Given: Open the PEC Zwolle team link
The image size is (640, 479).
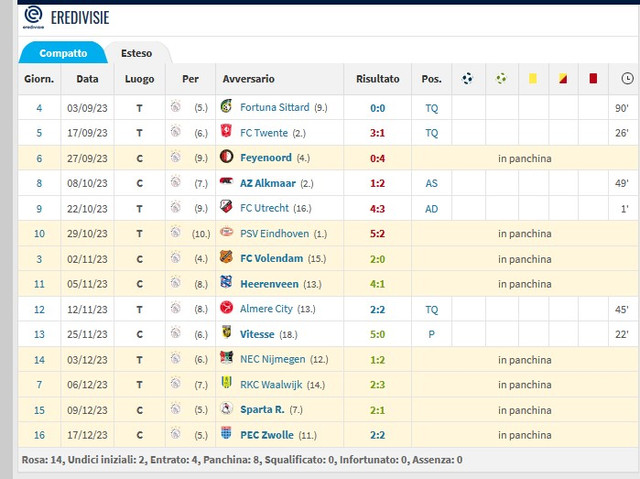Looking at the screenshot, I should (x=267, y=435).
